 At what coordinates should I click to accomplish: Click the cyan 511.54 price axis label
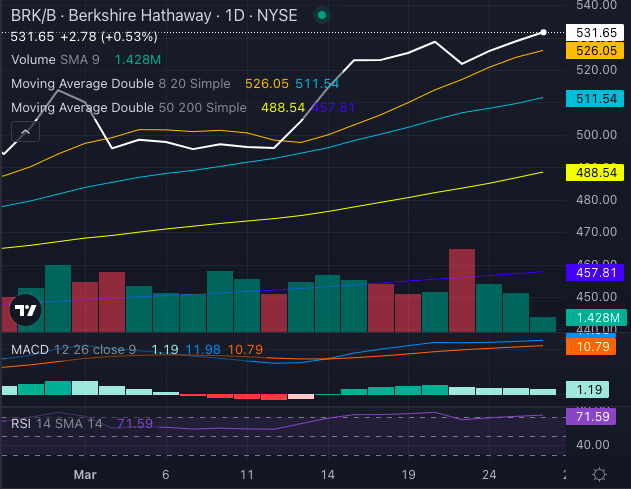[594, 98]
